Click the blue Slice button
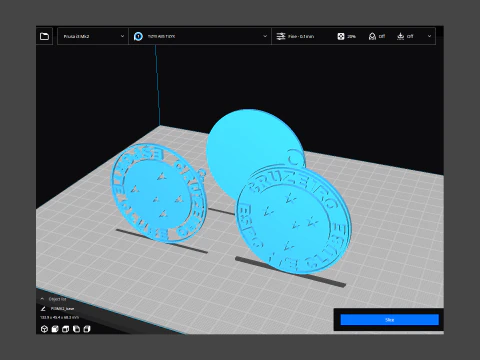Viewport: 480px width, 360px height. (389, 320)
